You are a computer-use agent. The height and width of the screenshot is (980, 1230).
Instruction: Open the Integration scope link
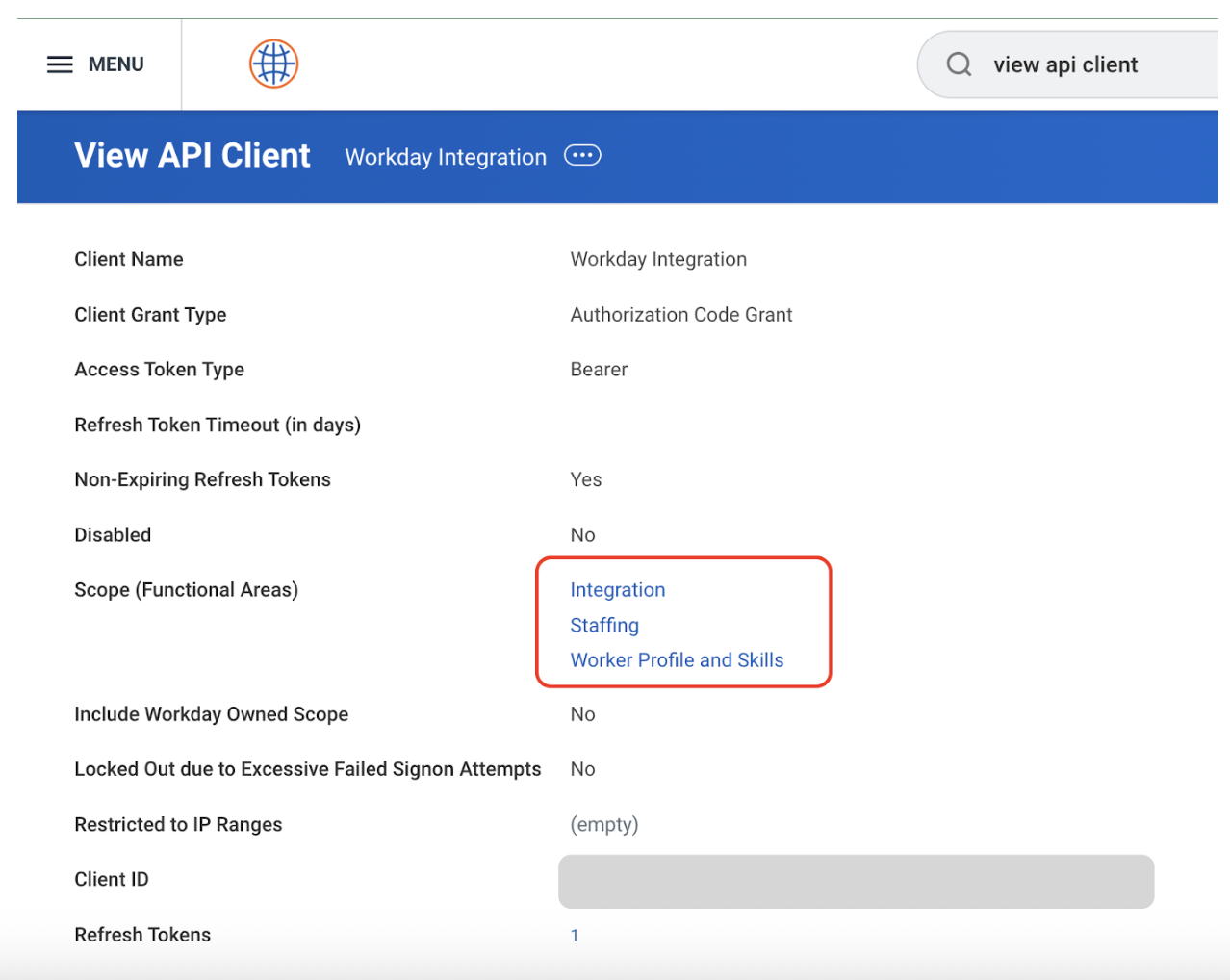coord(617,590)
